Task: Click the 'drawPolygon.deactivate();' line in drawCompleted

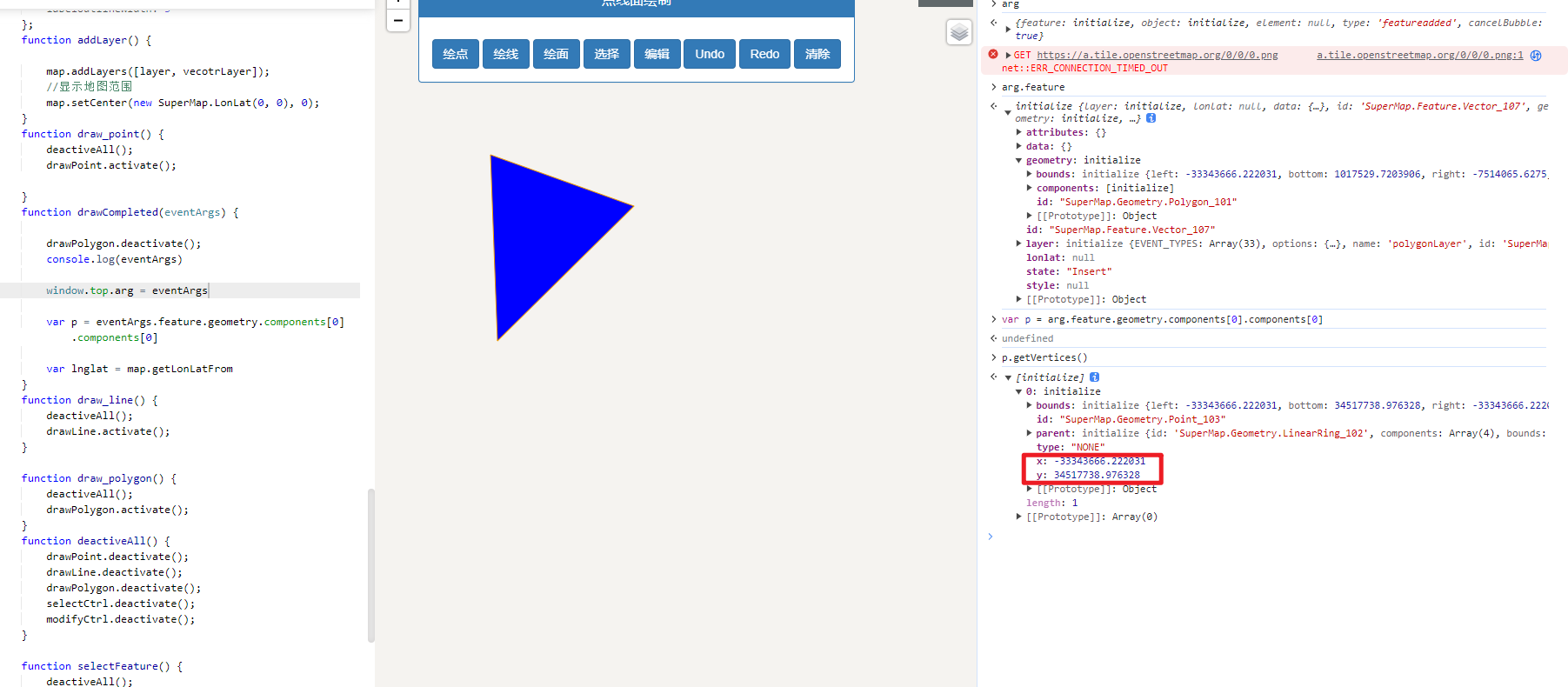Action: pos(123,243)
